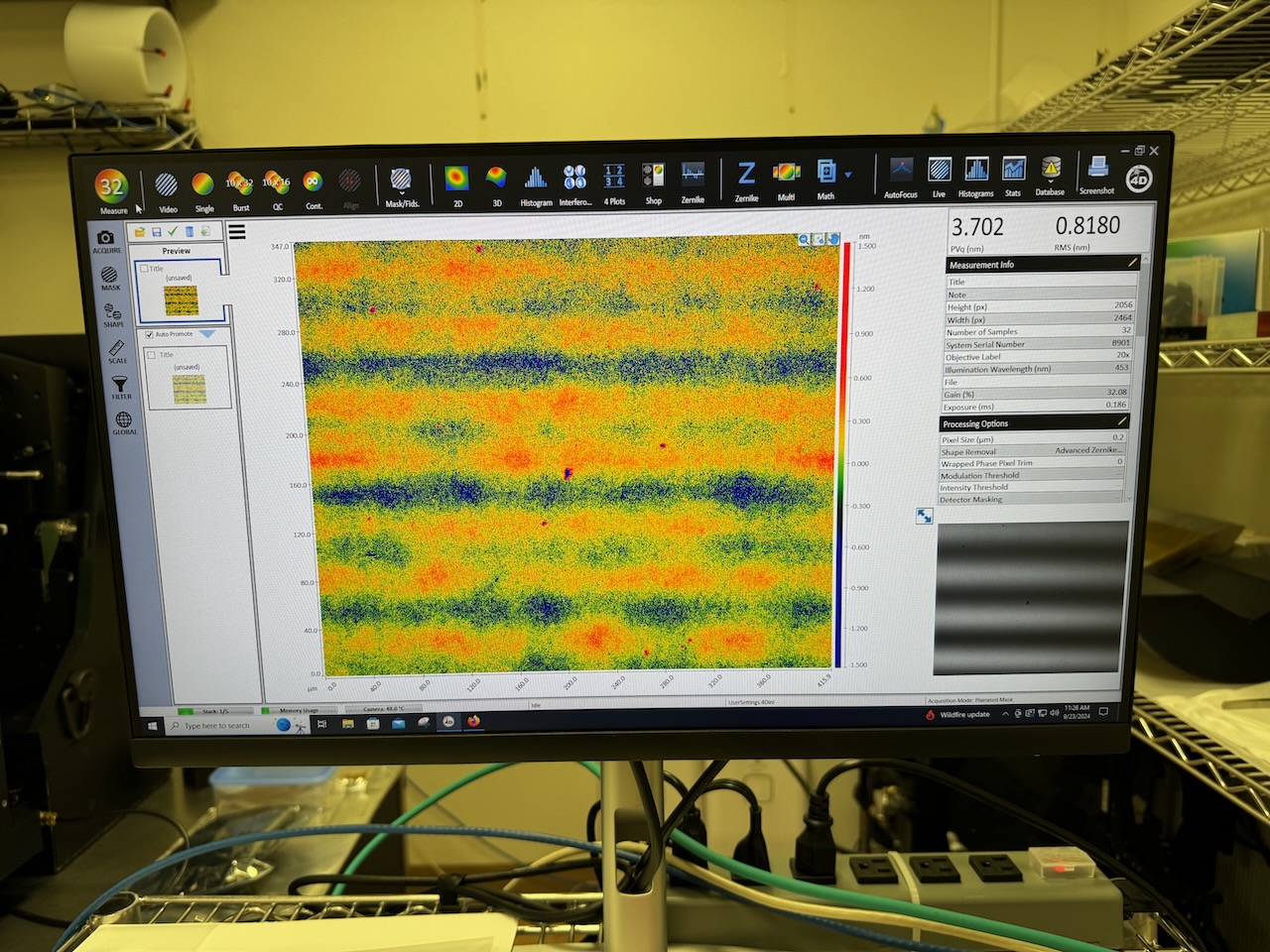1270x952 pixels.
Task: Click the export document icon in the preview toolbar
Action: (x=206, y=231)
